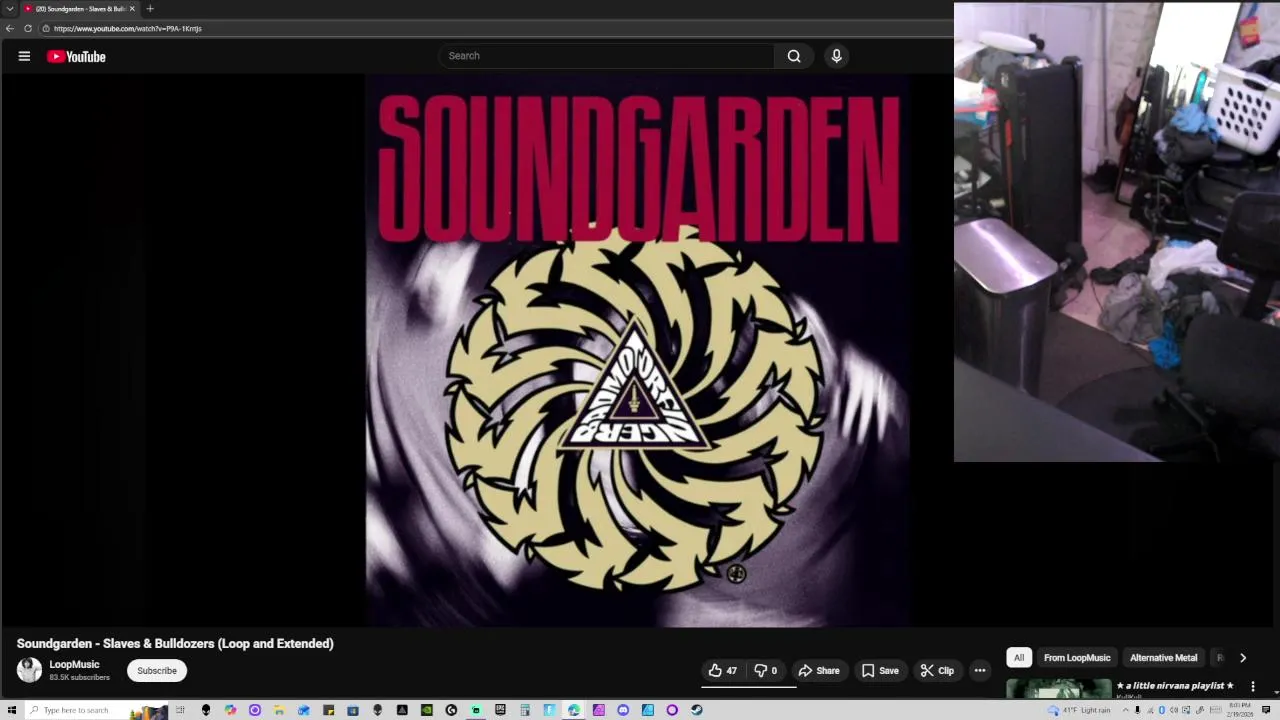Open Discord from the taskbar
The image size is (1280, 720).
coord(623,710)
